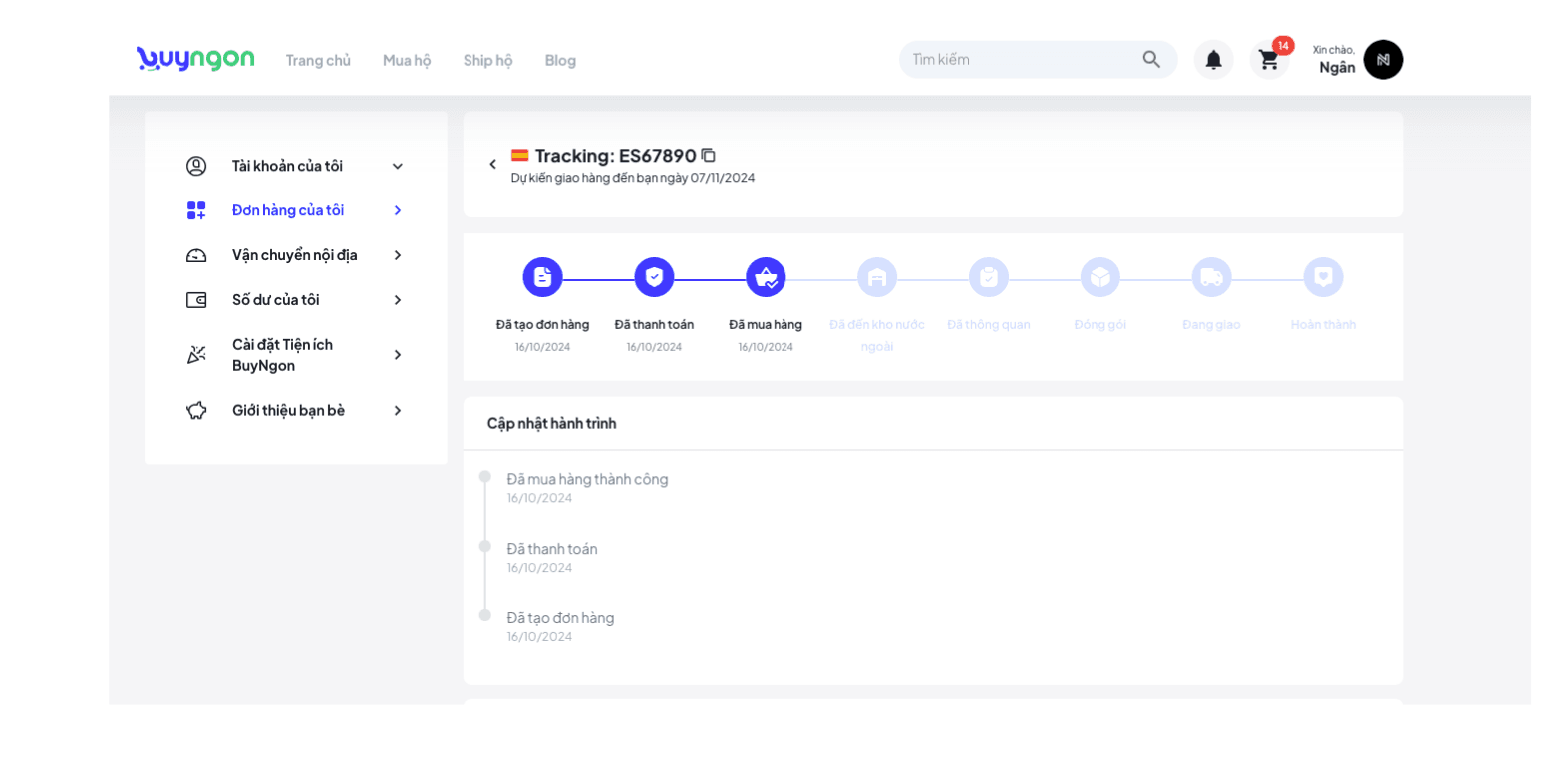Viewport: 1568px width, 774px height.
Task: Open the Ngân profile avatar
Action: coord(1383,60)
